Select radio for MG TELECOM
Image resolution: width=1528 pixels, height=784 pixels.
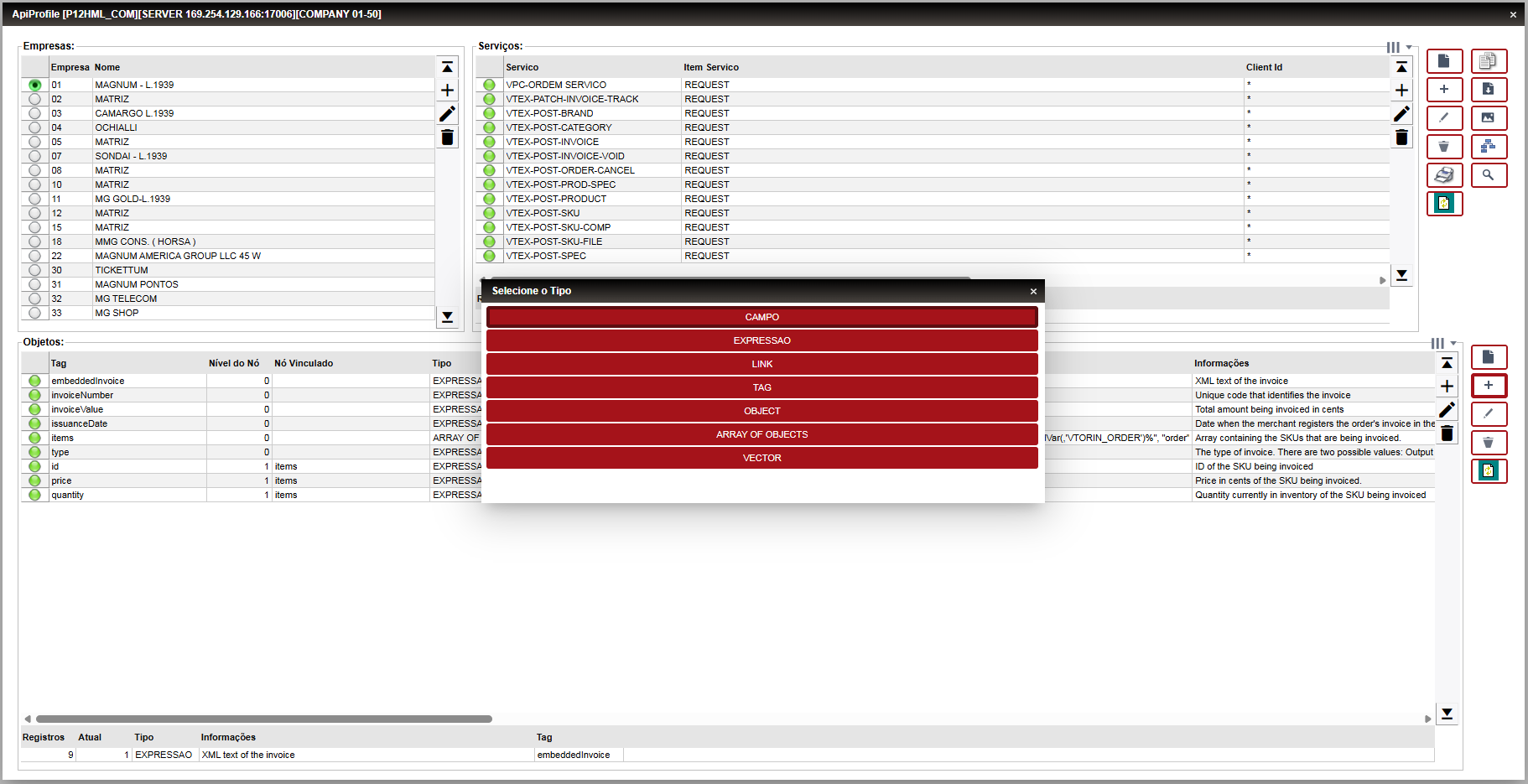pyautogui.click(x=34, y=299)
